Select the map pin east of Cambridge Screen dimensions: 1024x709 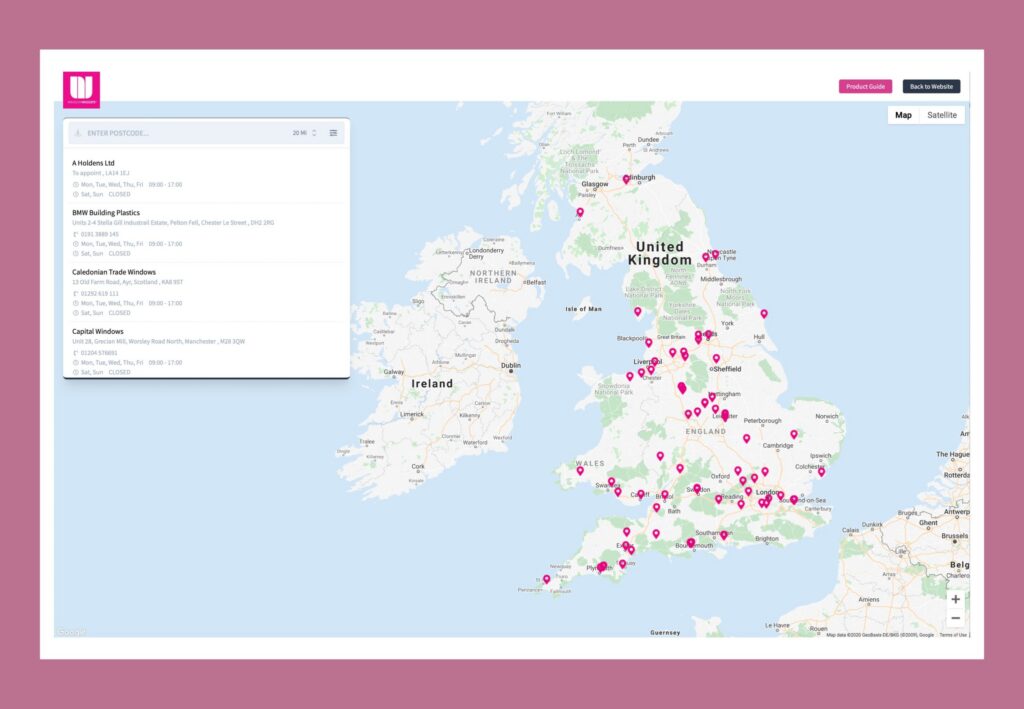tap(794, 434)
